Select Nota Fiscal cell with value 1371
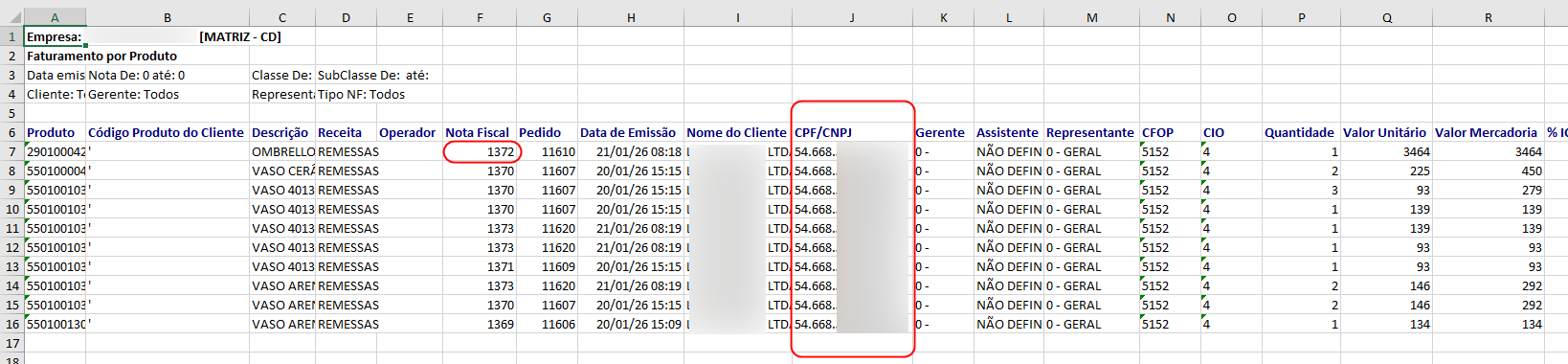1568x364 pixels. coord(480,266)
